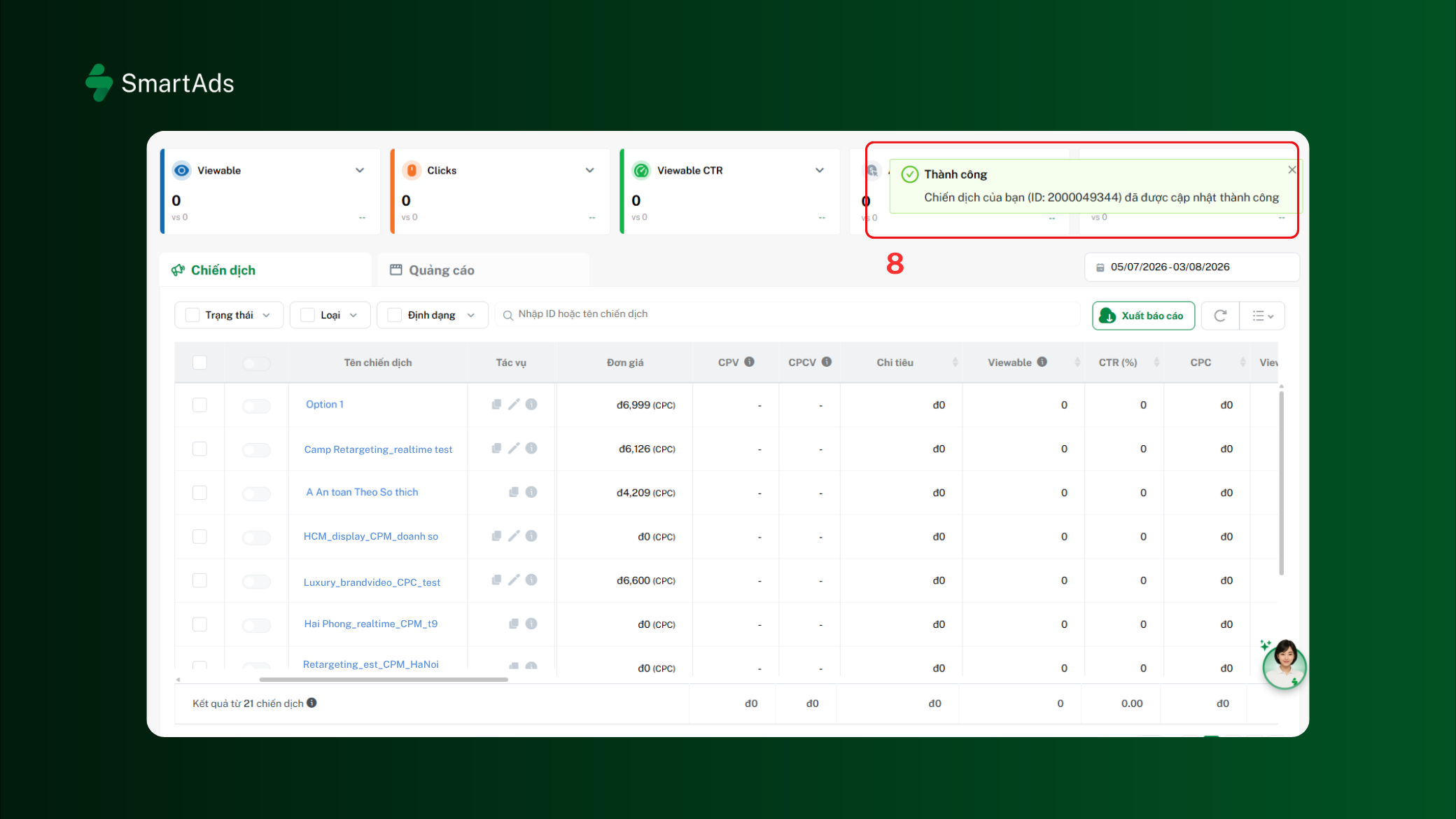Image resolution: width=1456 pixels, height=819 pixels.
Task: View info for Option 1 campaign
Action: point(531,405)
